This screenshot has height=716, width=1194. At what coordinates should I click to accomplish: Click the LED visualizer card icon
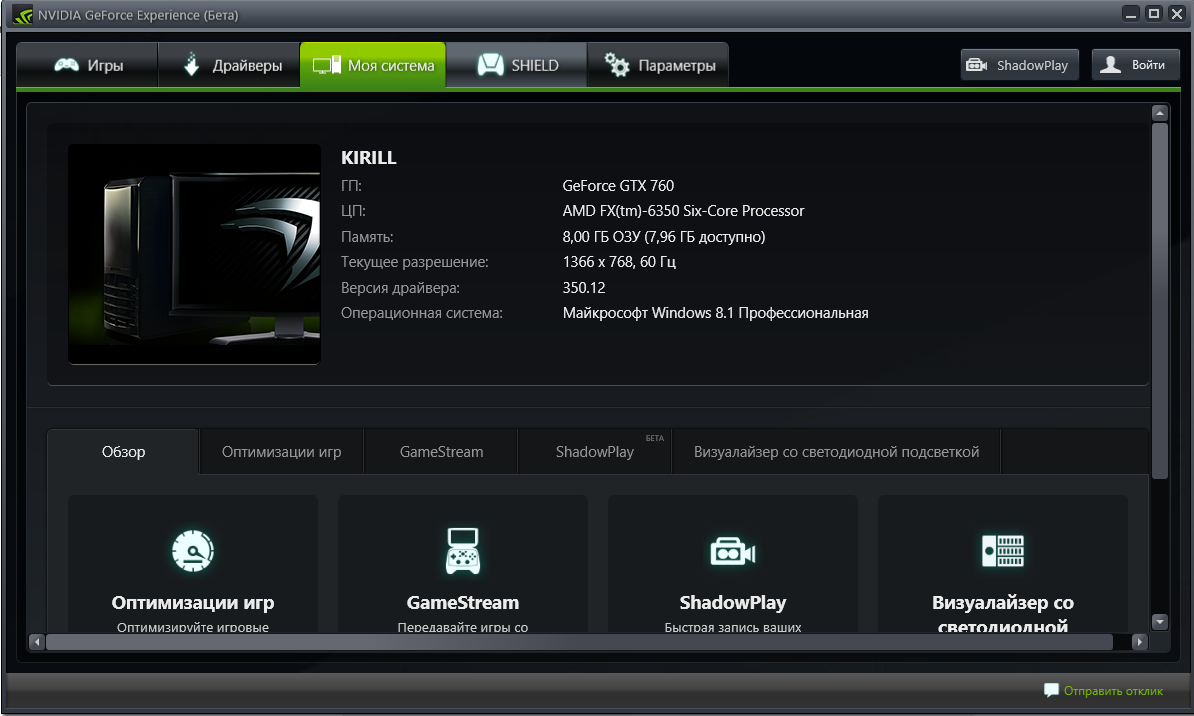click(x=1003, y=551)
